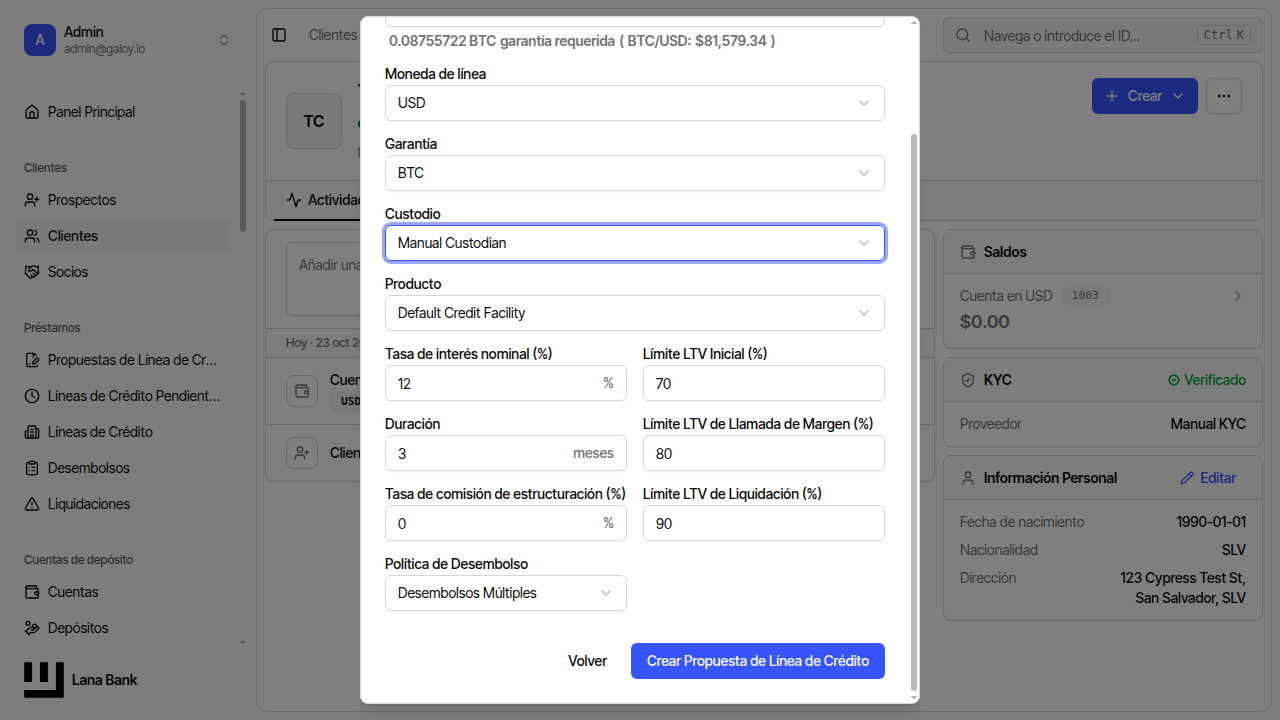1280x720 pixels.
Task: Open the Producto Default Credit Facility dropdown
Action: [635, 313]
